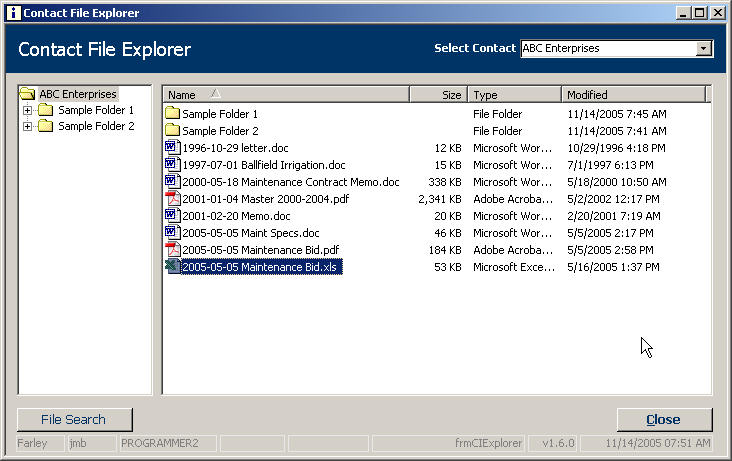Expand Sample Folder 1 in the tree

click(x=28, y=110)
